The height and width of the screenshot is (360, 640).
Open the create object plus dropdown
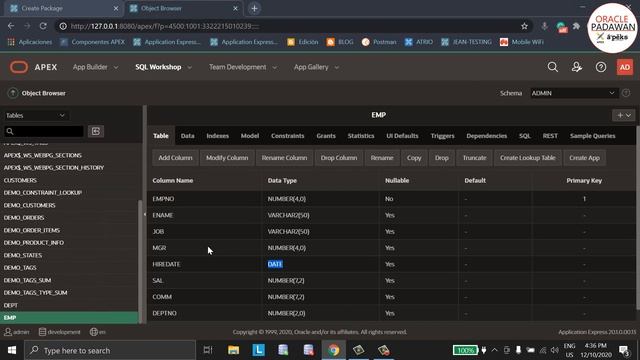(624, 115)
